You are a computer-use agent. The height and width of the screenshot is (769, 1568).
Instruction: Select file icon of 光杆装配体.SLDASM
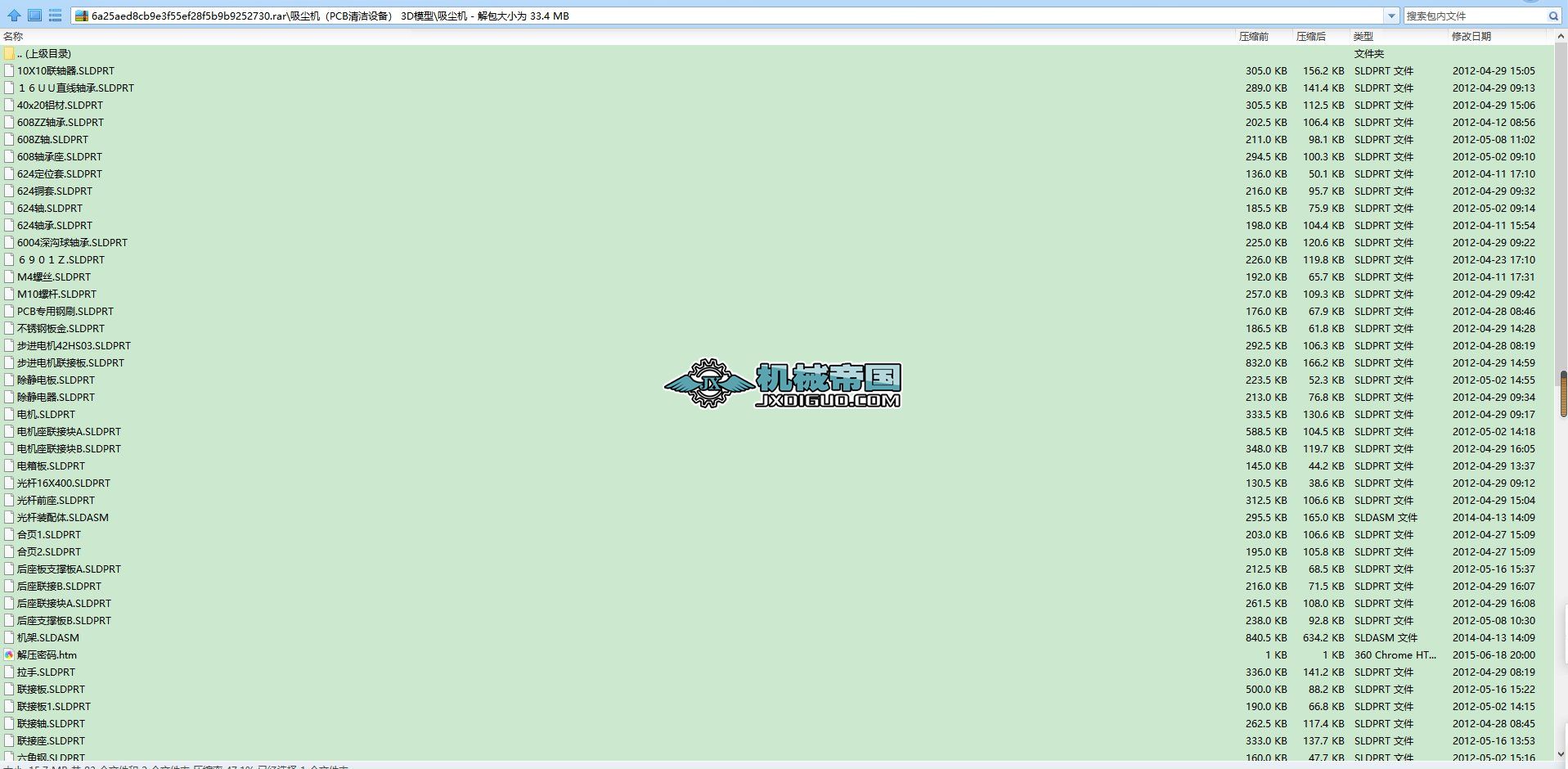click(x=9, y=517)
